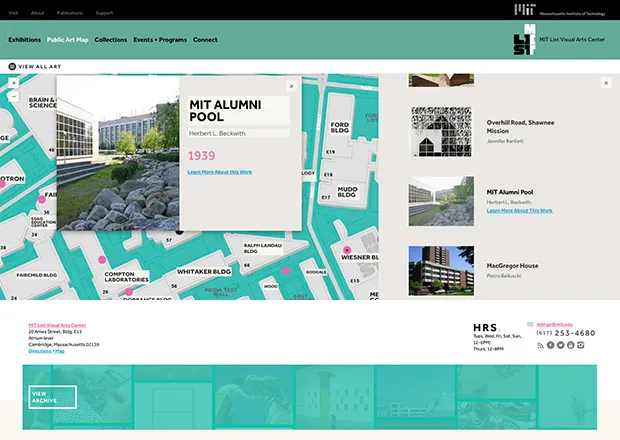
Task: Open Events + Programs navigation item
Action: (x=160, y=40)
